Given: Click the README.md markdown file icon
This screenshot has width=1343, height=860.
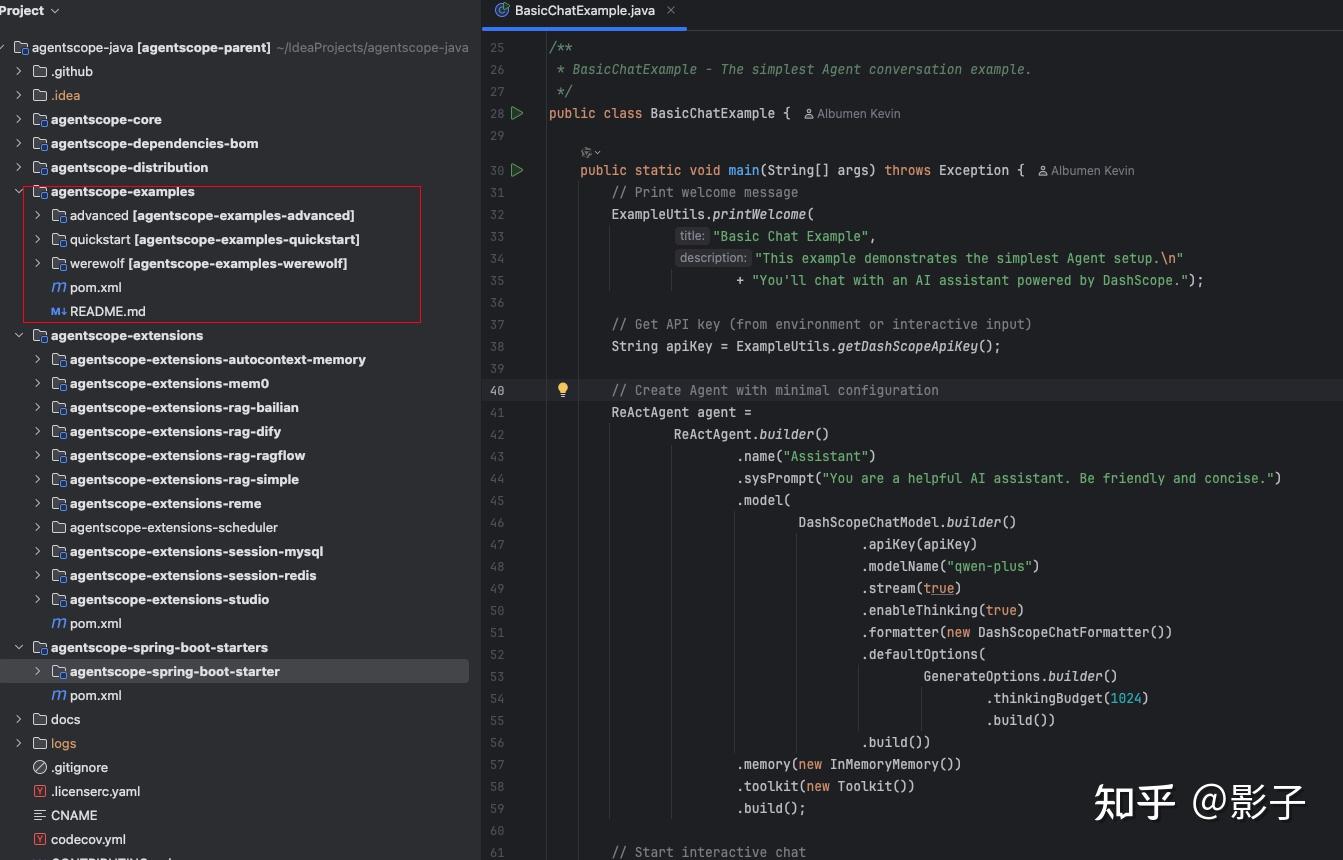Looking at the screenshot, I should pos(59,311).
